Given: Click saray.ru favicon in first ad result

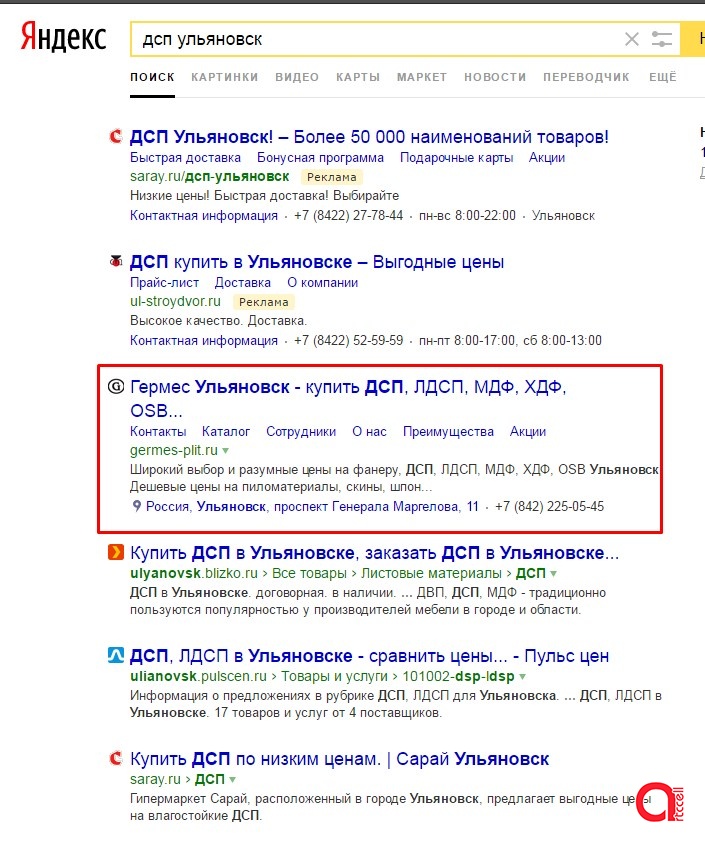Looking at the screenshot, I should (x=116, y=136).
